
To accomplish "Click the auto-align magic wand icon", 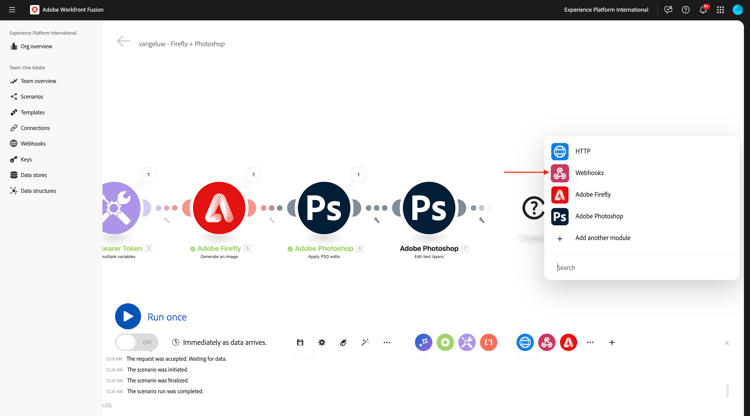I will 365,342.
